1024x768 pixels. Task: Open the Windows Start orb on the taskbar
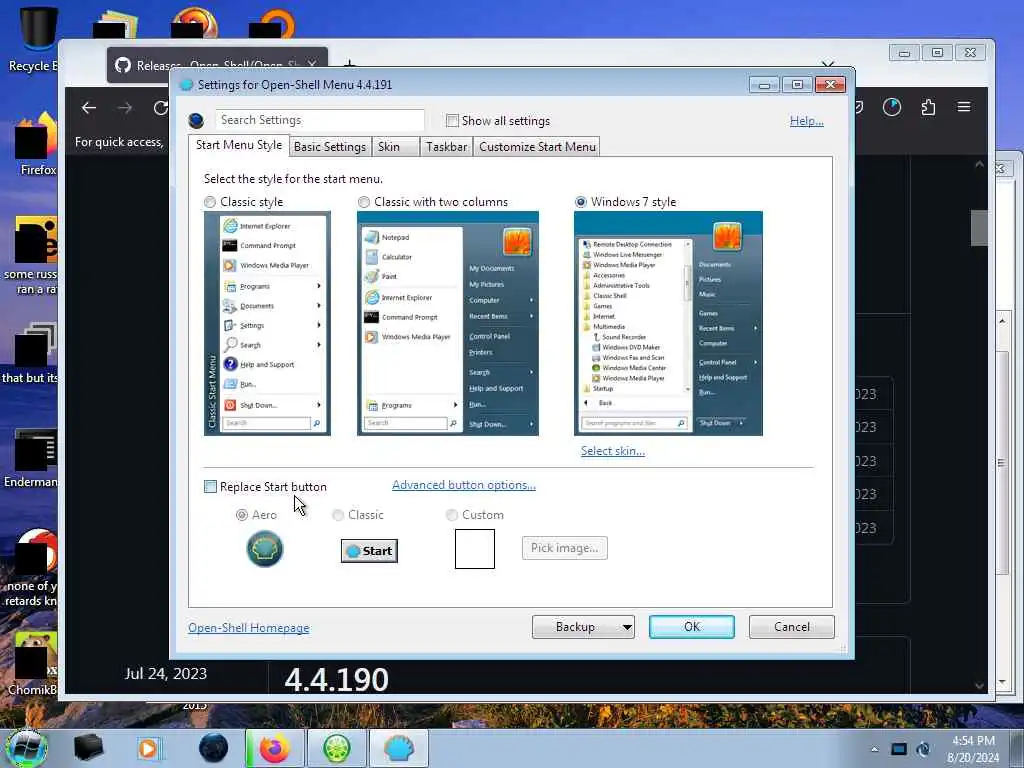(26, 748)
